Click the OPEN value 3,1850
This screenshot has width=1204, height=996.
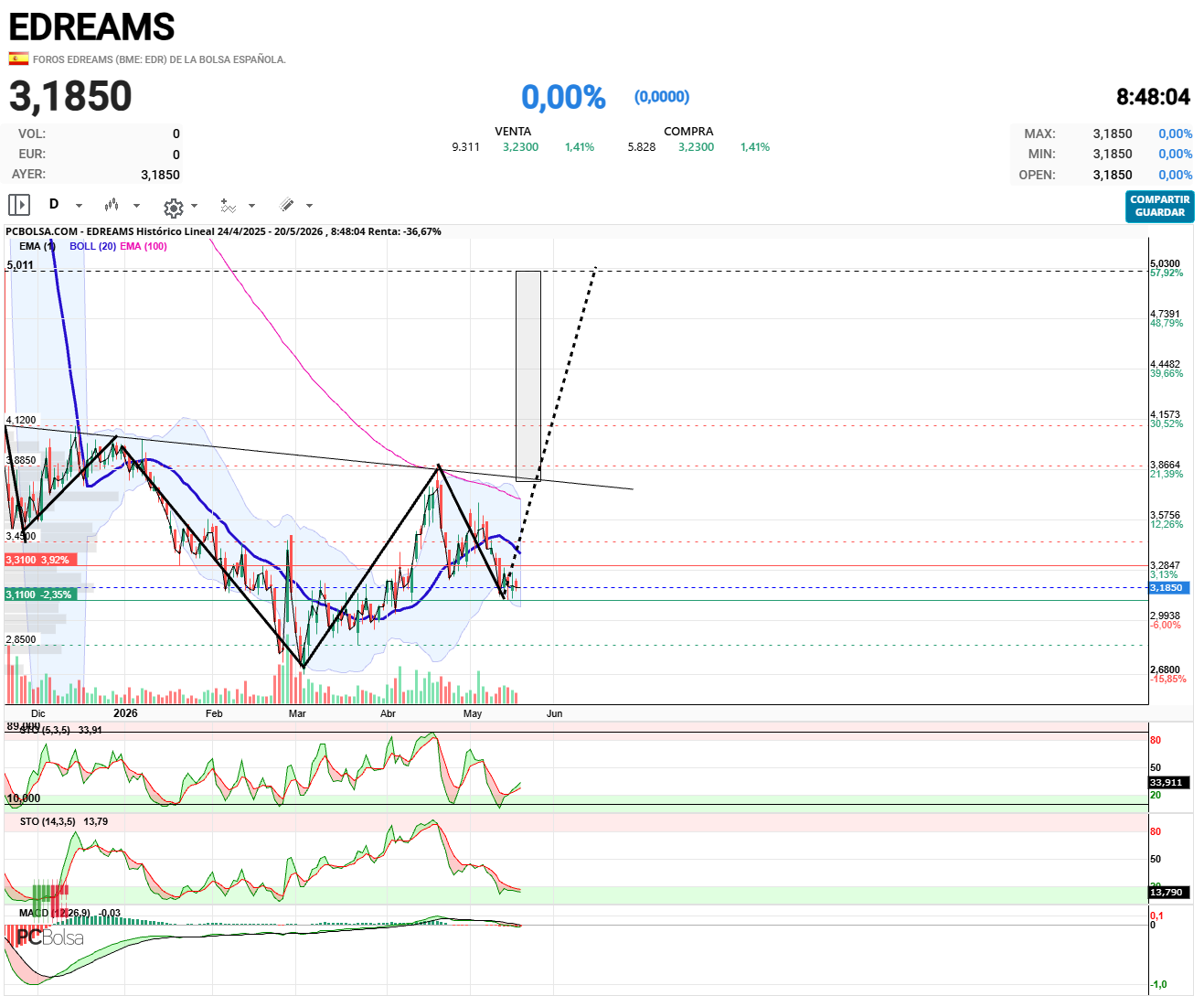tap(1113, 175)
